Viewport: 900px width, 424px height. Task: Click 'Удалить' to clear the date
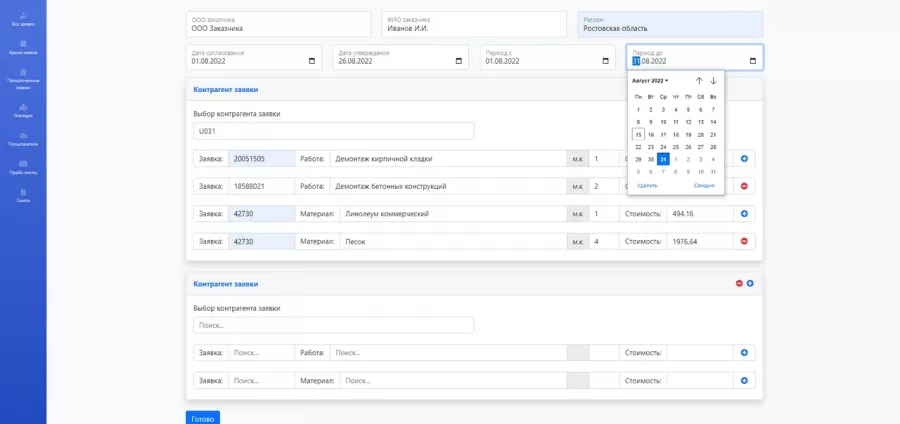pos(647,185)
